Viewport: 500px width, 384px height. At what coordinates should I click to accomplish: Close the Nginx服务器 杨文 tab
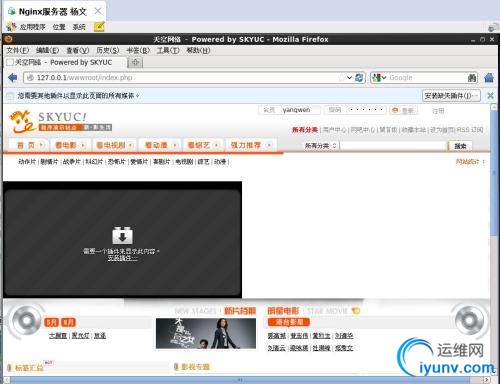(98, 11)
